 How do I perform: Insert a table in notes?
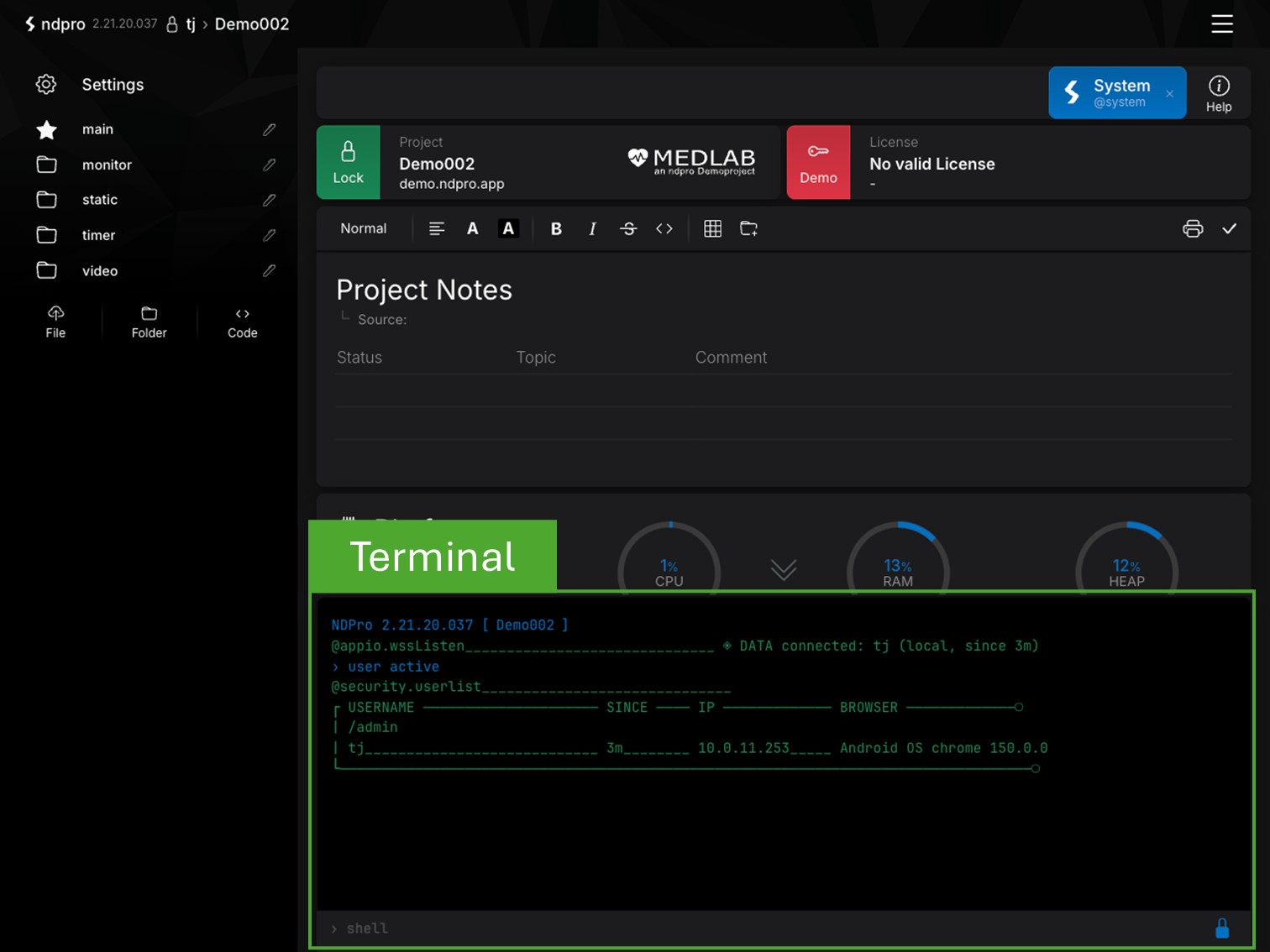(x=712, y=228)
